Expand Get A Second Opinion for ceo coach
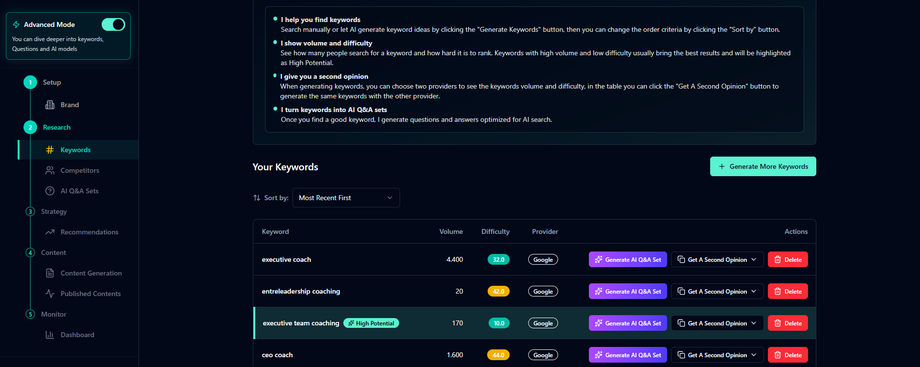This screenshot has width=920, height=367. [x=718, y=355]
